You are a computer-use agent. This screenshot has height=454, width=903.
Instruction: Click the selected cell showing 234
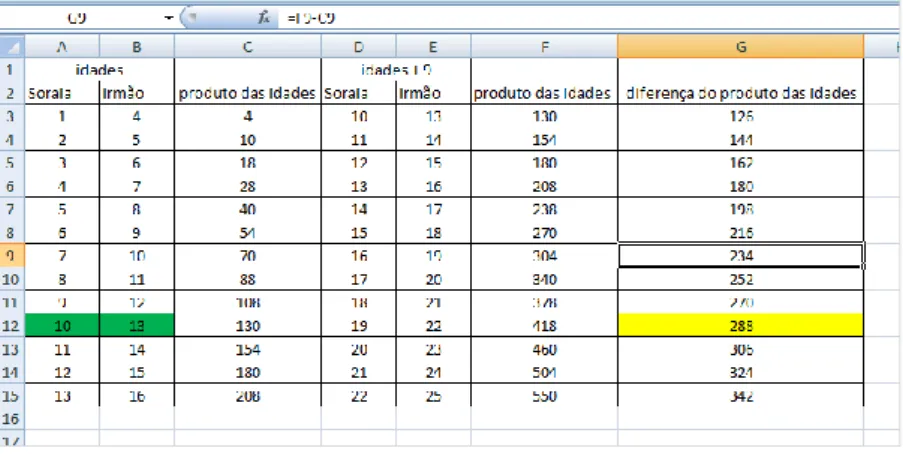pyautogui.click(x=741, y=256)
